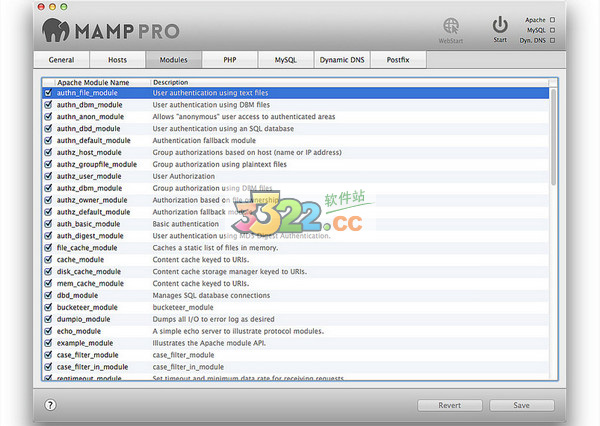Toggle authz_owner_module checkbox
This screenshot has height=426, width=600.
coord(48,200)
